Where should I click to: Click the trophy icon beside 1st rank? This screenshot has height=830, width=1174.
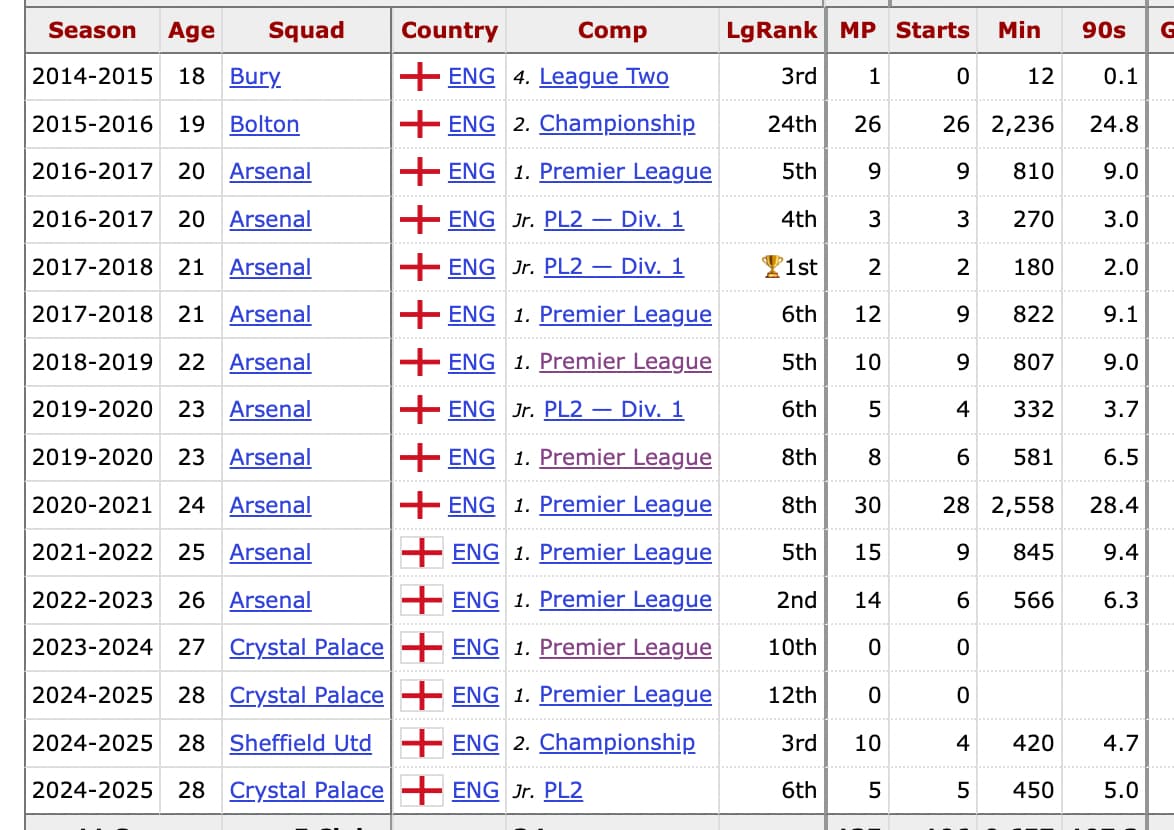click(772, 266)
